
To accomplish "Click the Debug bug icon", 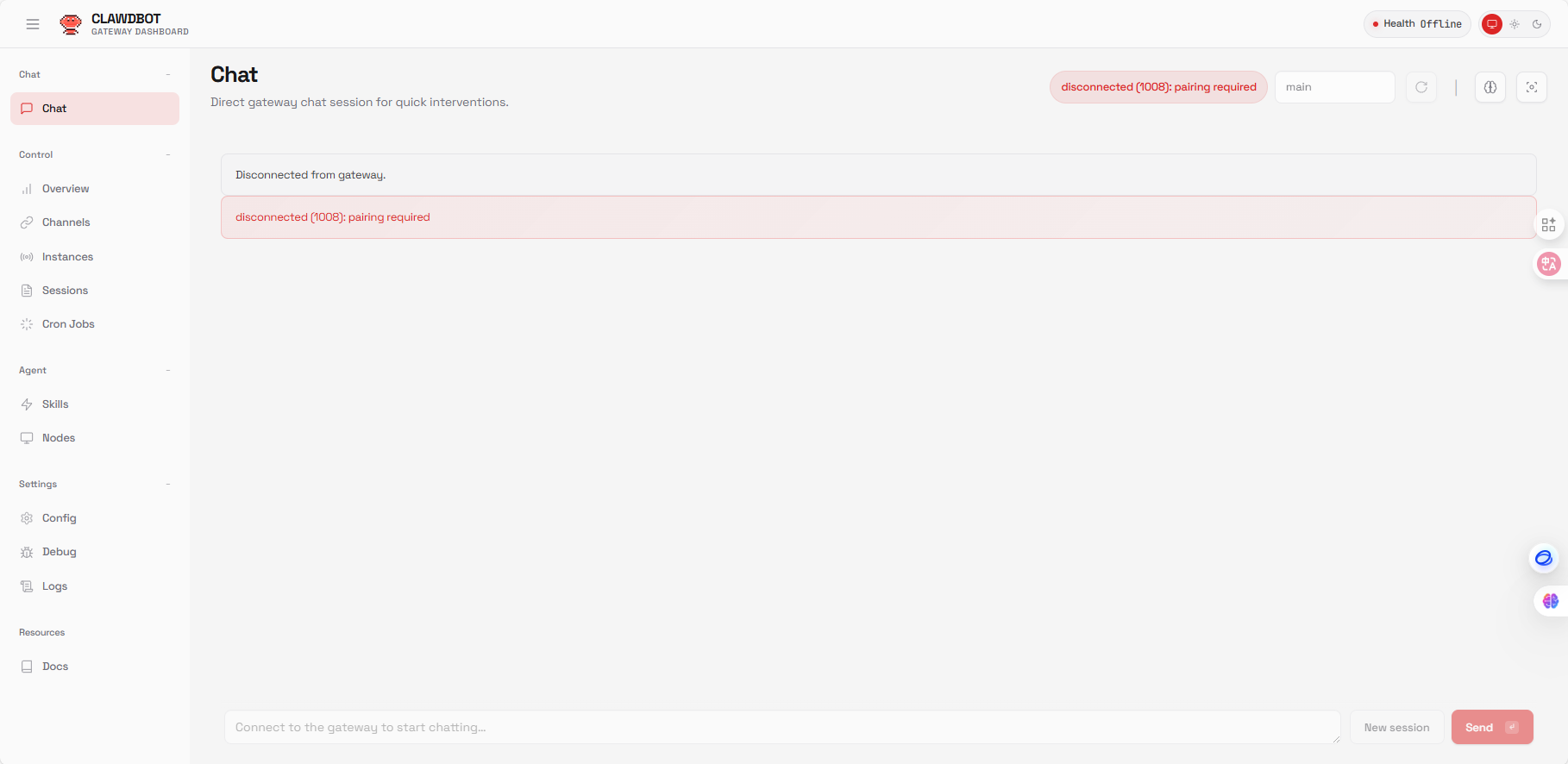I will click(27, 552).
